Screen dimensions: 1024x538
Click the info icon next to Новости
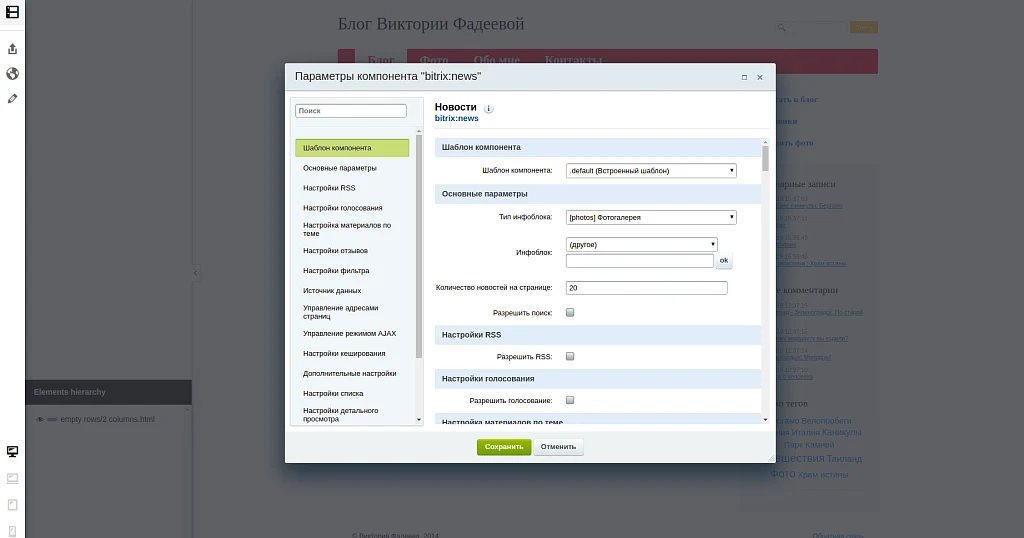[x=488, y=109]
